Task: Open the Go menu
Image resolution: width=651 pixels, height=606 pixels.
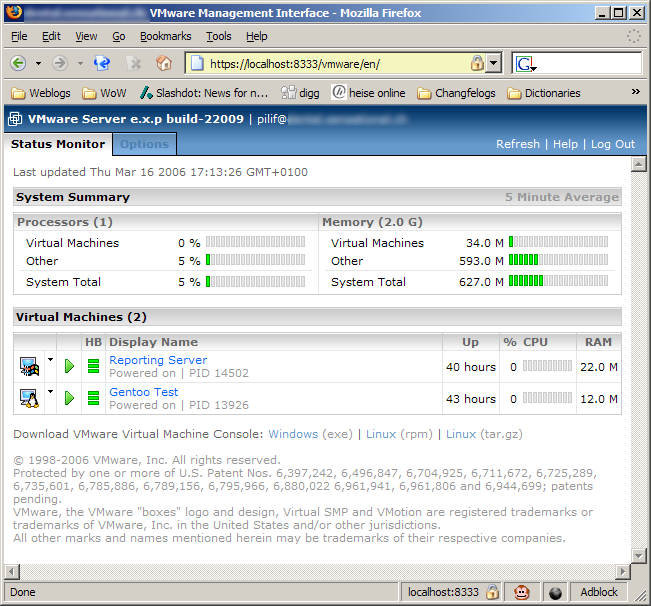Action: (119, 37)
